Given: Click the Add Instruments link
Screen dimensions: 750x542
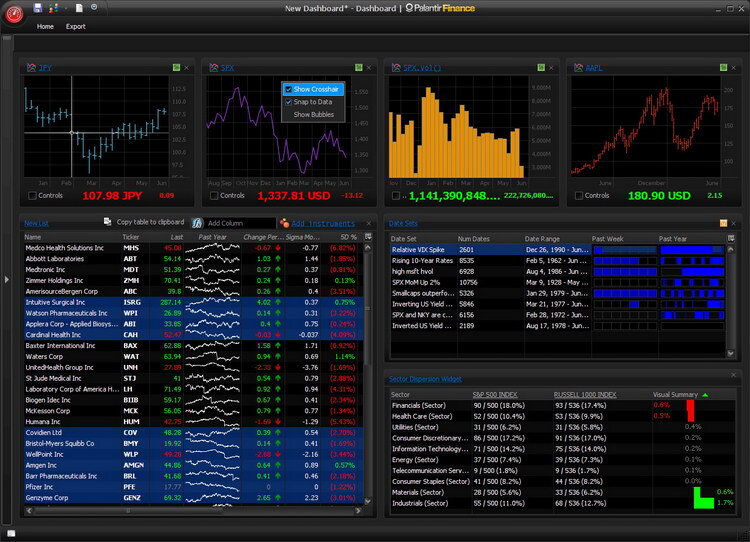Looking at the screenshot, I should pyautogui.click(x=323, y=223).
